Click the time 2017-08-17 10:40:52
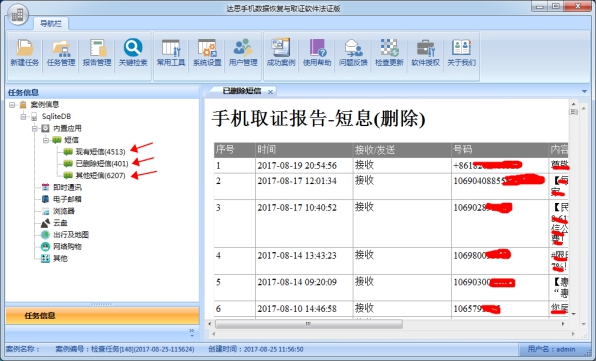Screen dimensions: 596x361 click(297, 207)
